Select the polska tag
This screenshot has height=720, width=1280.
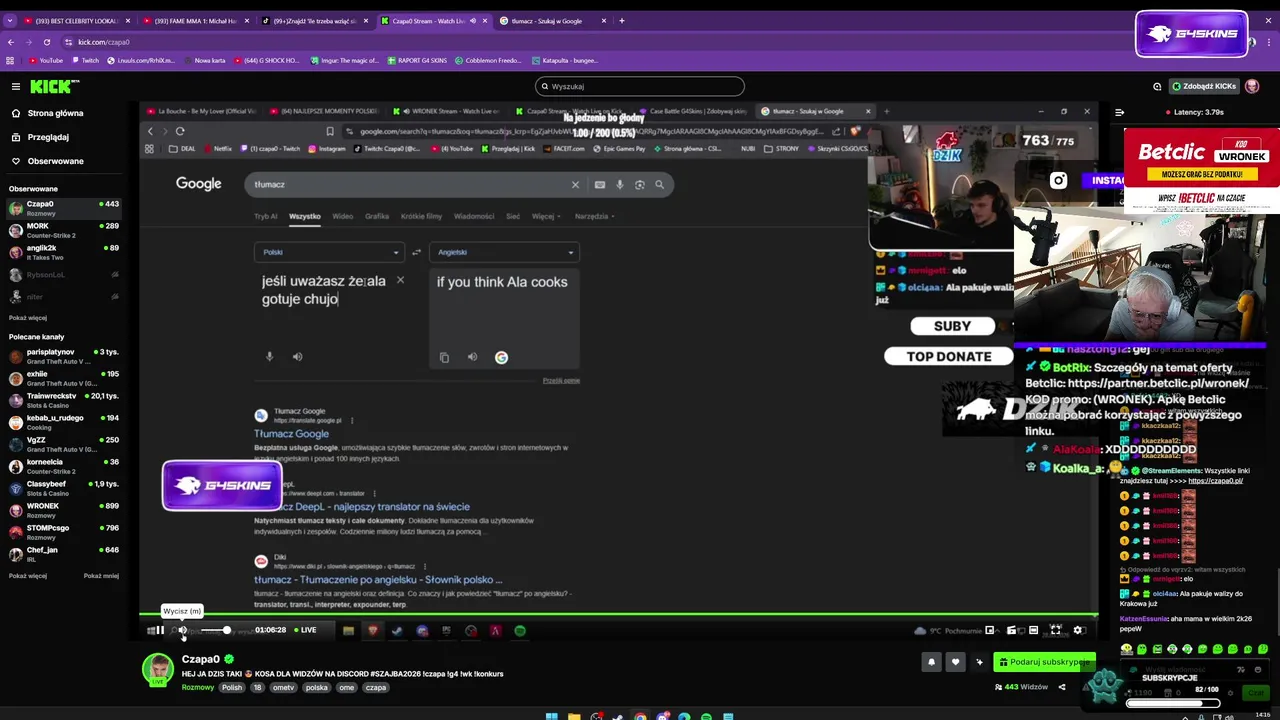[x=317, y=687]
